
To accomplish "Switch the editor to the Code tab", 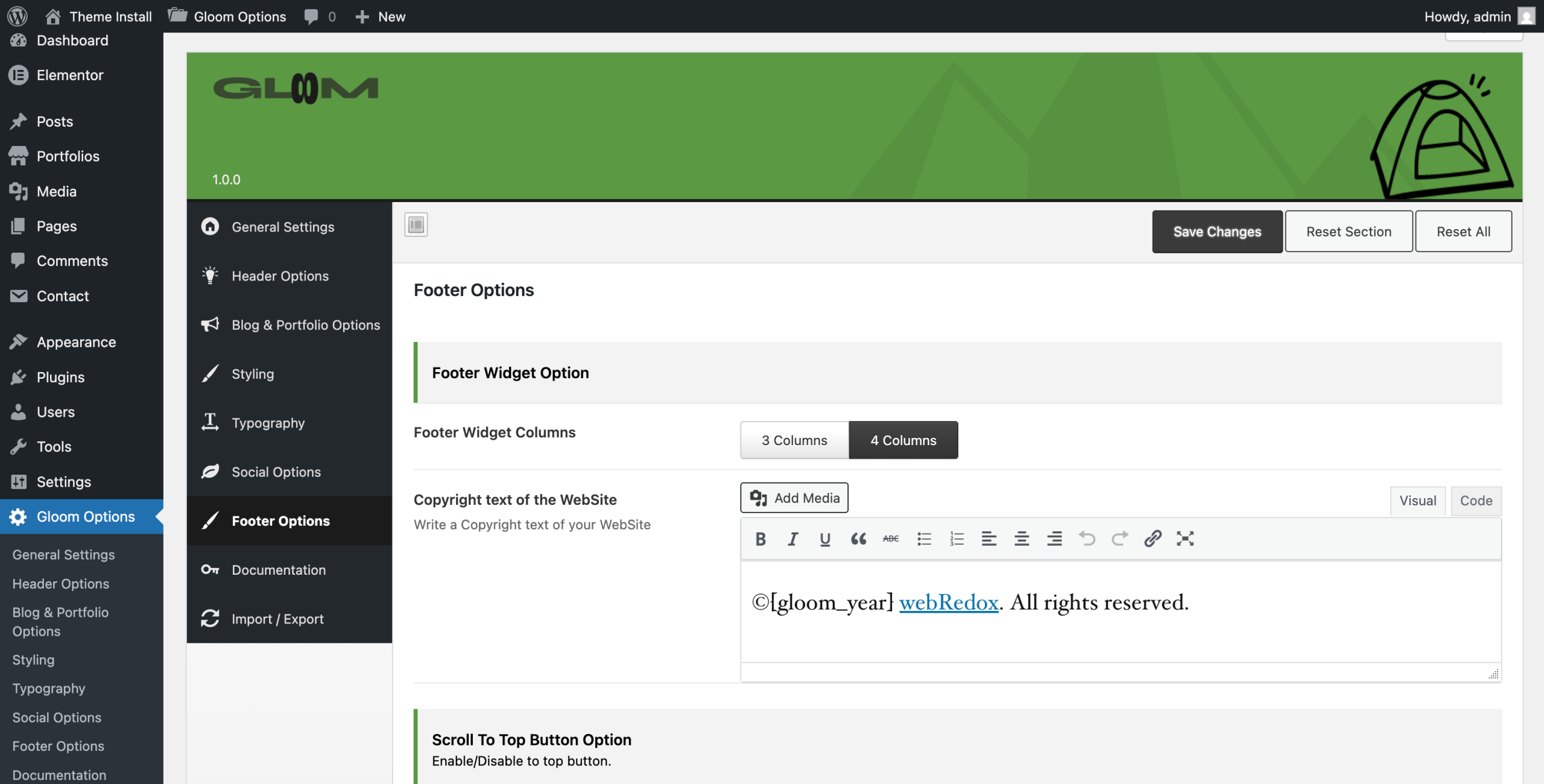I will coord(1476,501).
